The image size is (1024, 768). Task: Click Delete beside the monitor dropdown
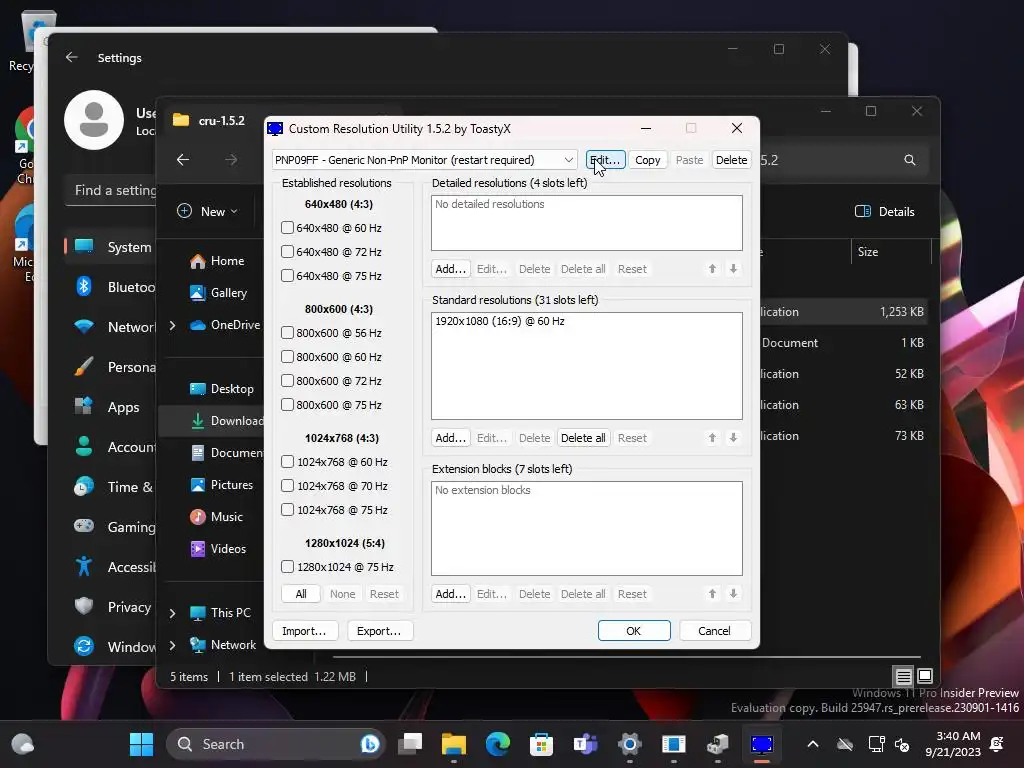tap(731, 160)
